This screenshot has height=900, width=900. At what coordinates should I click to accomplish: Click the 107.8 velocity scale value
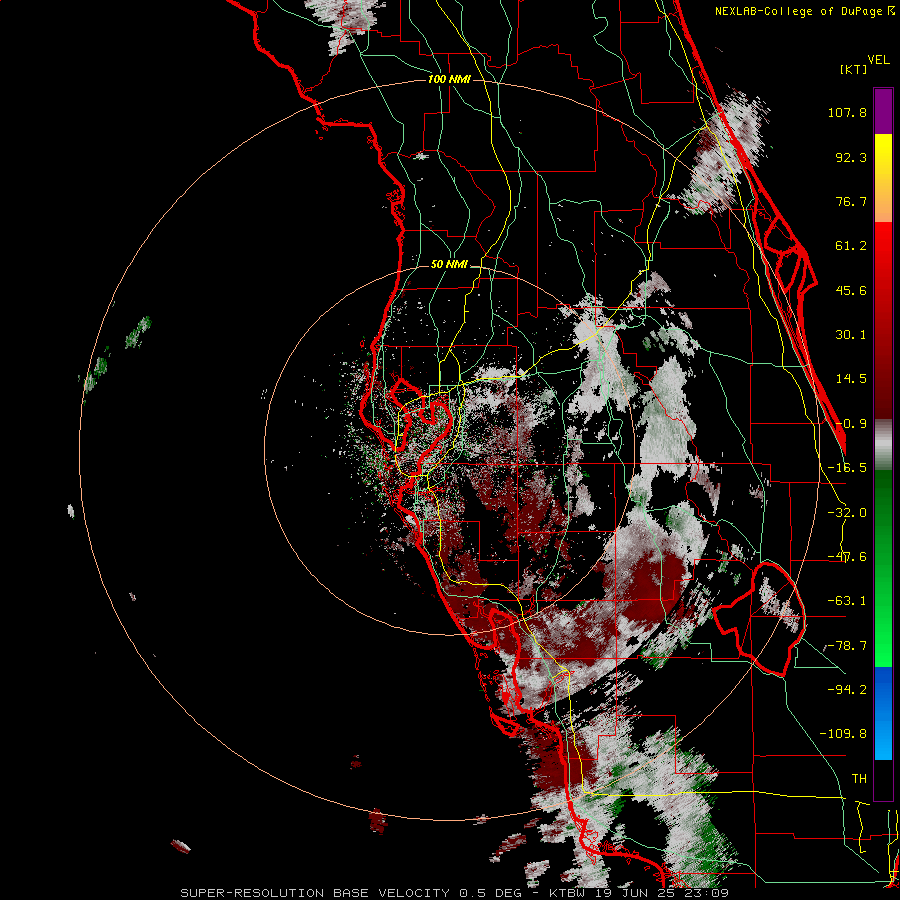click(x=847, y=112)
